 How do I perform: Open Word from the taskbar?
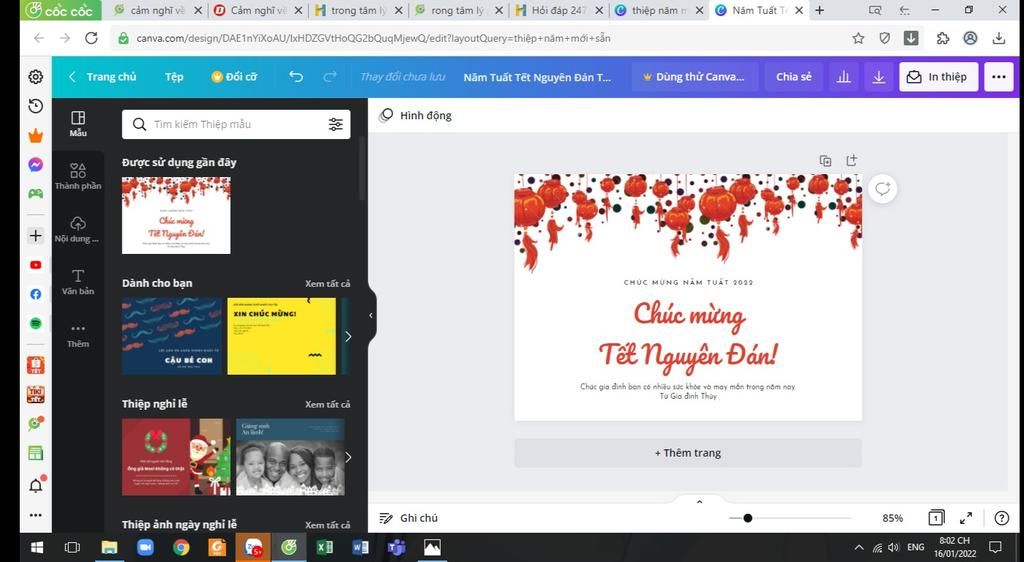click(360, 547)
